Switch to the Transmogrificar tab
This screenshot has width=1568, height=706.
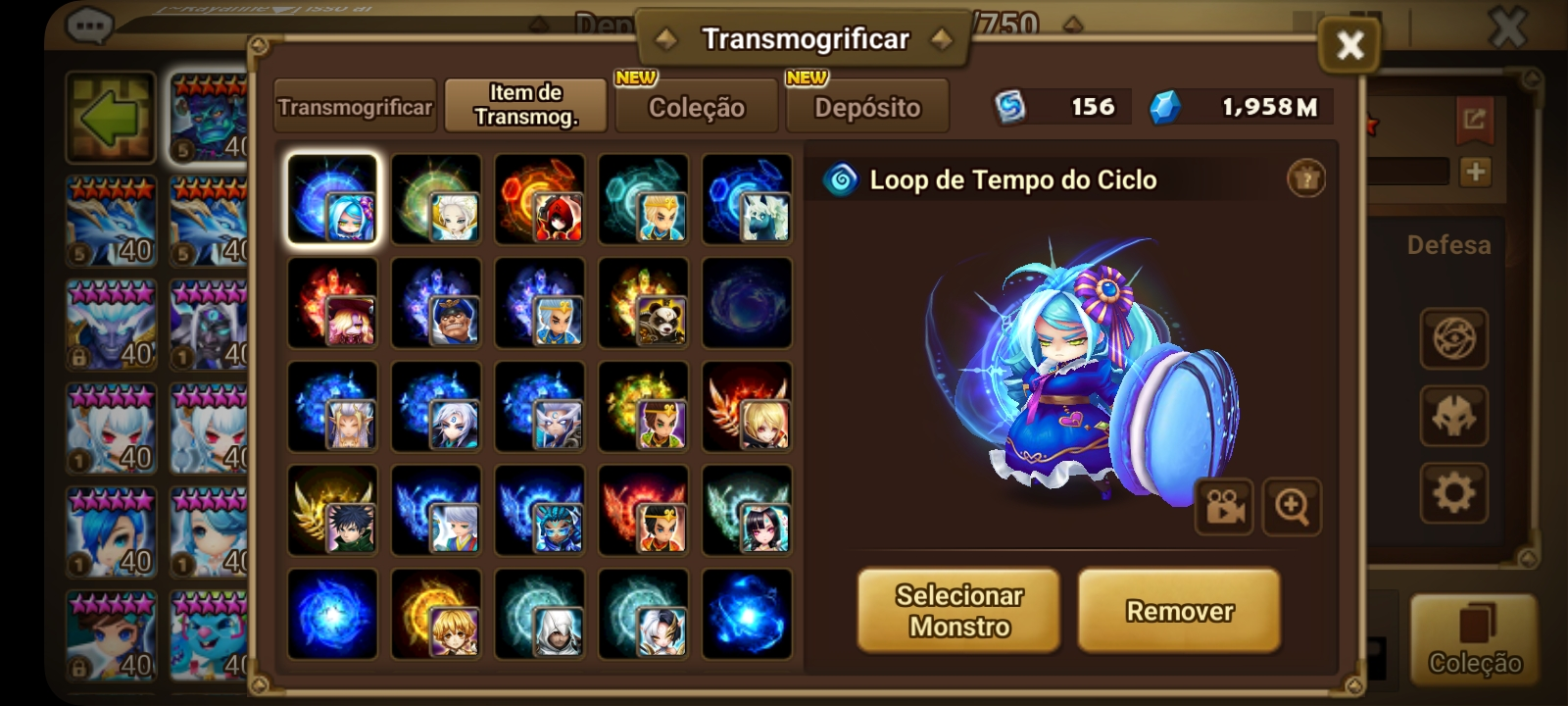click(355, 106)
